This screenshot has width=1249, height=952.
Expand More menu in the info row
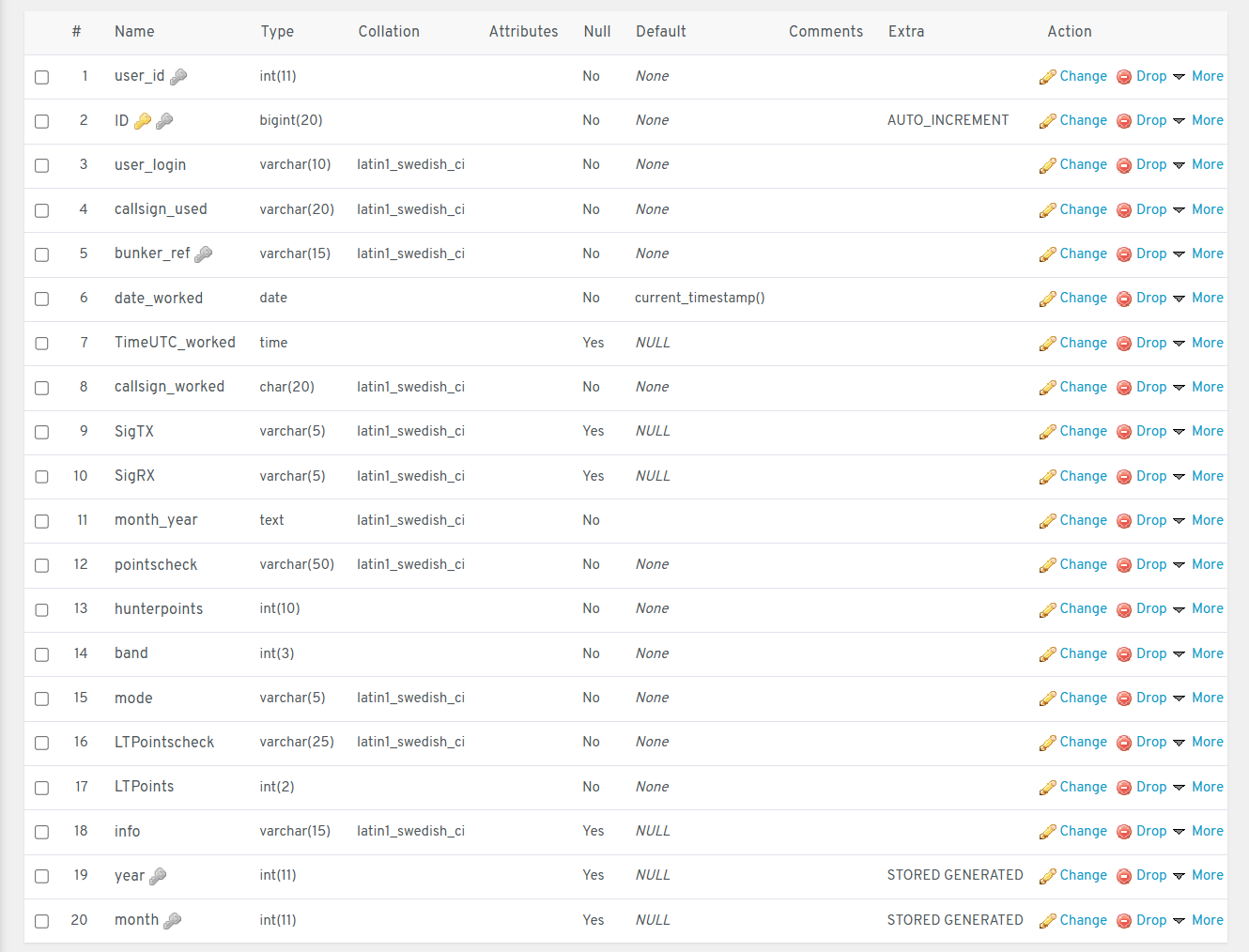tap(1198, 831)
